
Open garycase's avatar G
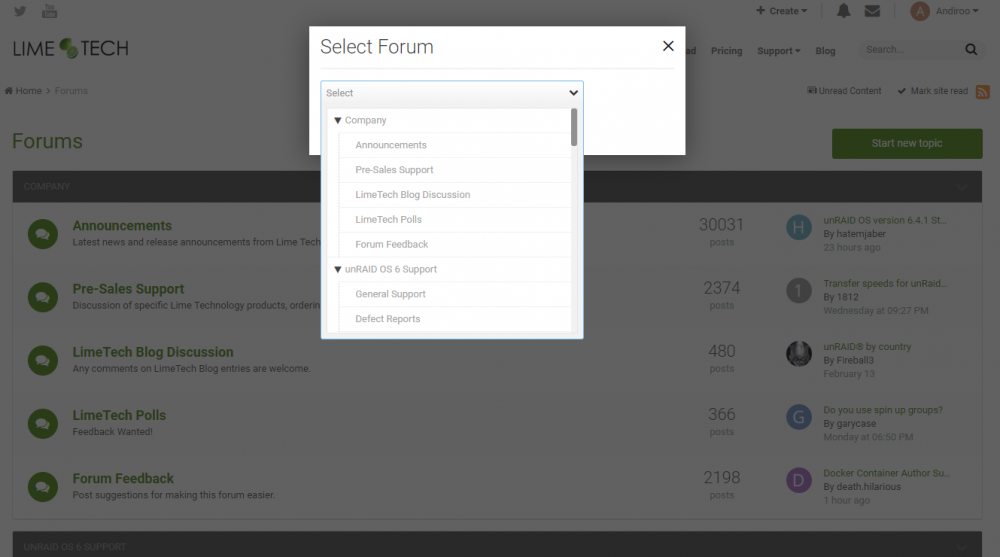point(798,417)
